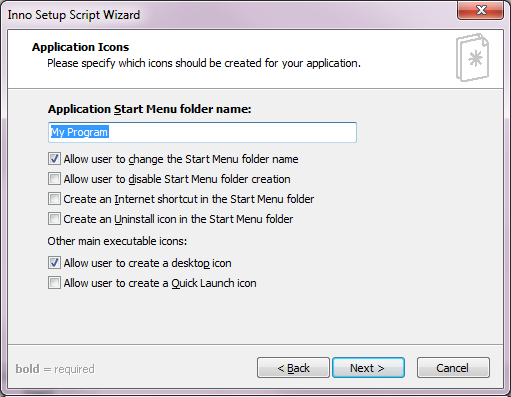Image resolution: width=511 pixels, height=397 pixels.
Task: Close the Inno Setup Script Wizard window
Action: pyautogui.click(x=480, y=10)
